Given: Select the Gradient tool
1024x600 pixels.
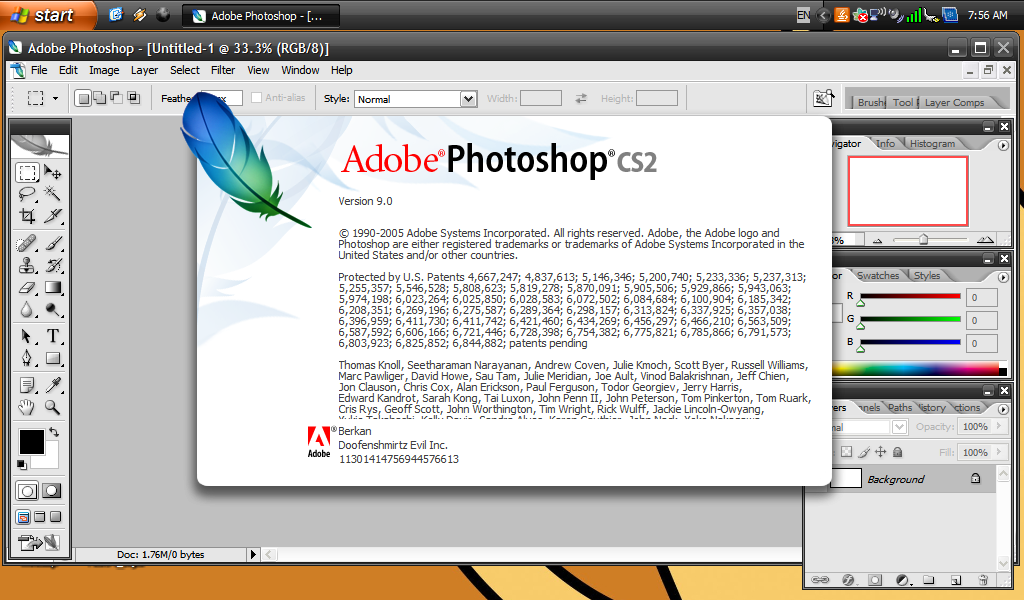Looking at the screenshot, I should pos(53,287).
